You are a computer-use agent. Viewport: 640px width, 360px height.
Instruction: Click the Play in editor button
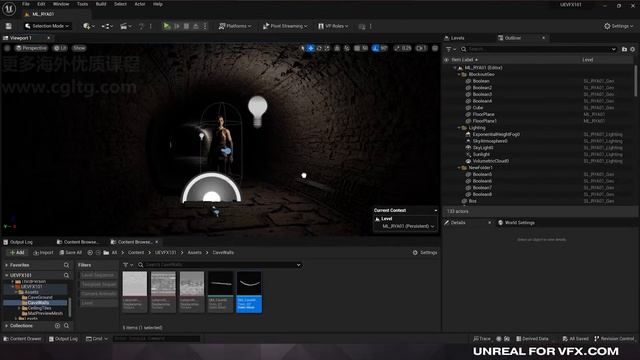tap(167, 26)
